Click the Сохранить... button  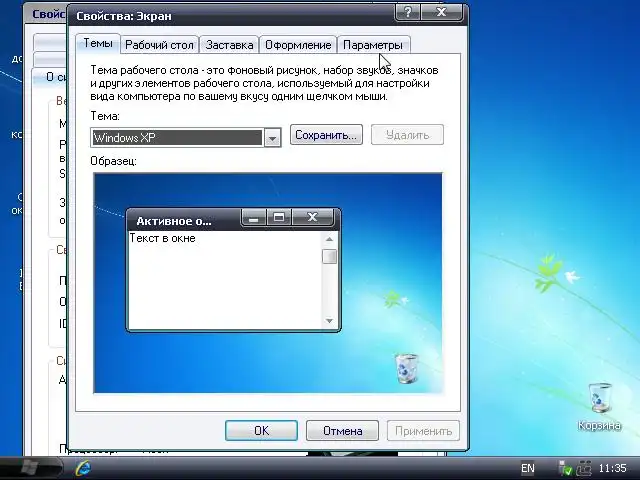[326, 135]
